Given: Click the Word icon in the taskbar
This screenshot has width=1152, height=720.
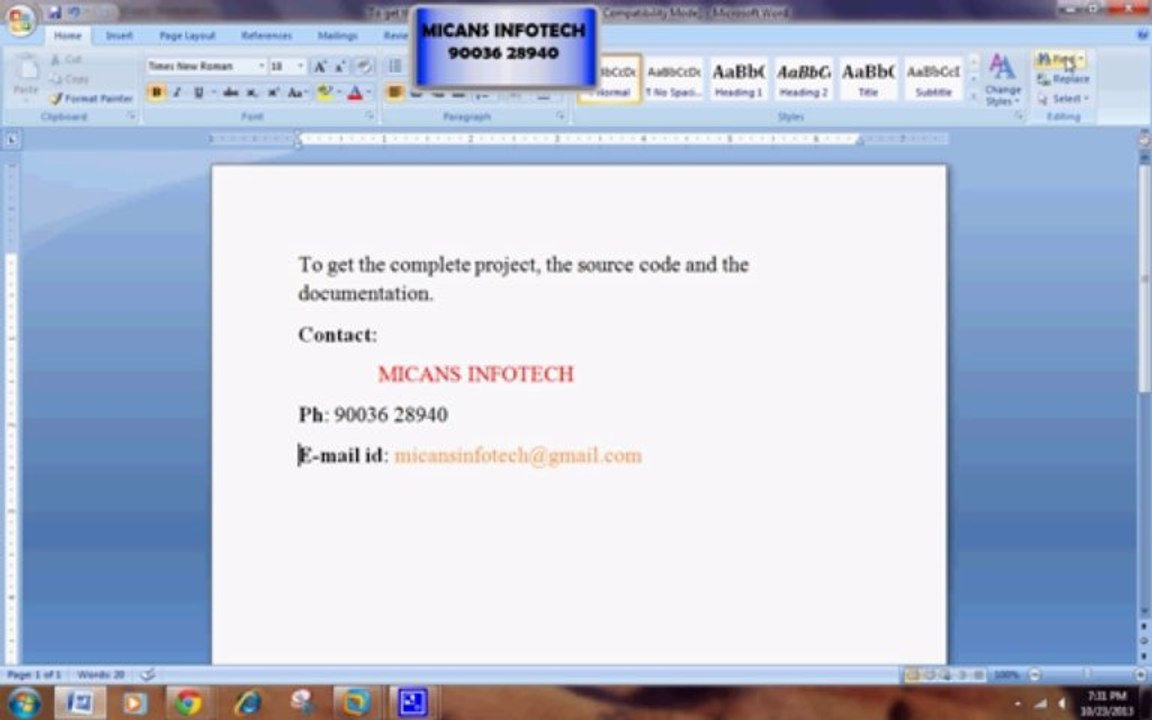Looking at the screenshot, I should click(x=79, y=703).
